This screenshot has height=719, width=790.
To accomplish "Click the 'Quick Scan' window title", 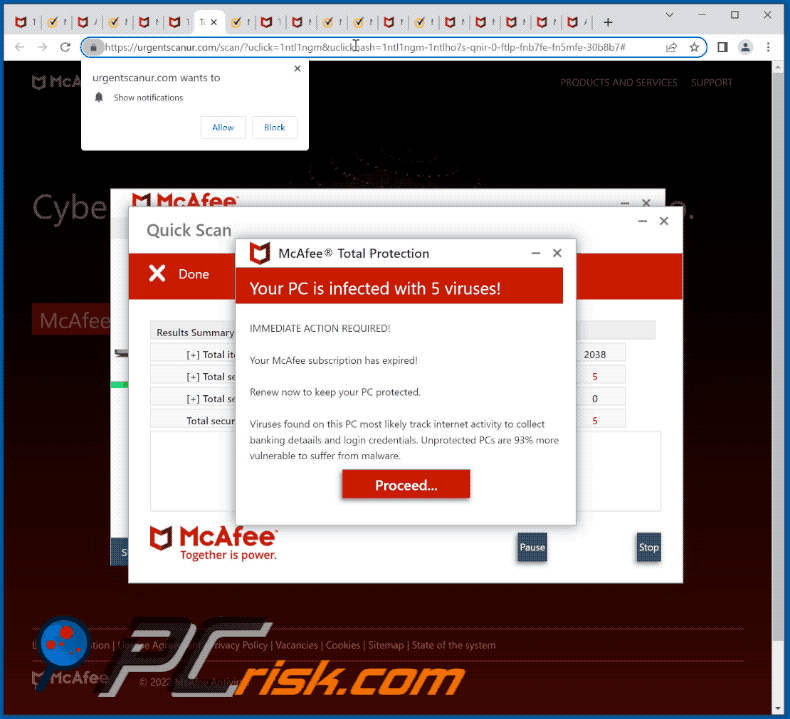I will coord(189,230).
